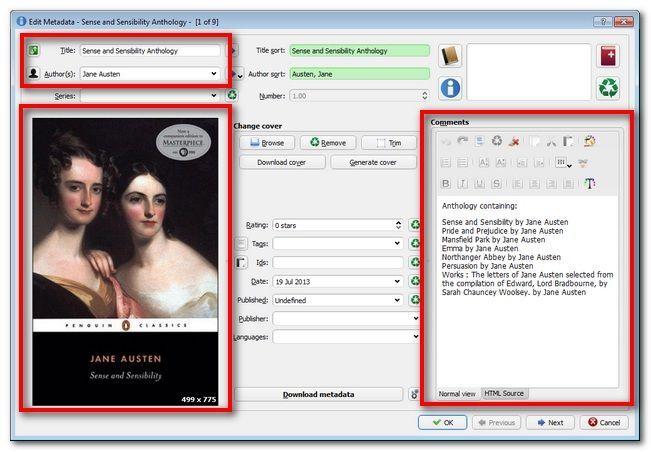The height and width of the screenshot is (452, 651).
Task: Open the manage authors icon
Action: click(x=33, y=73)
